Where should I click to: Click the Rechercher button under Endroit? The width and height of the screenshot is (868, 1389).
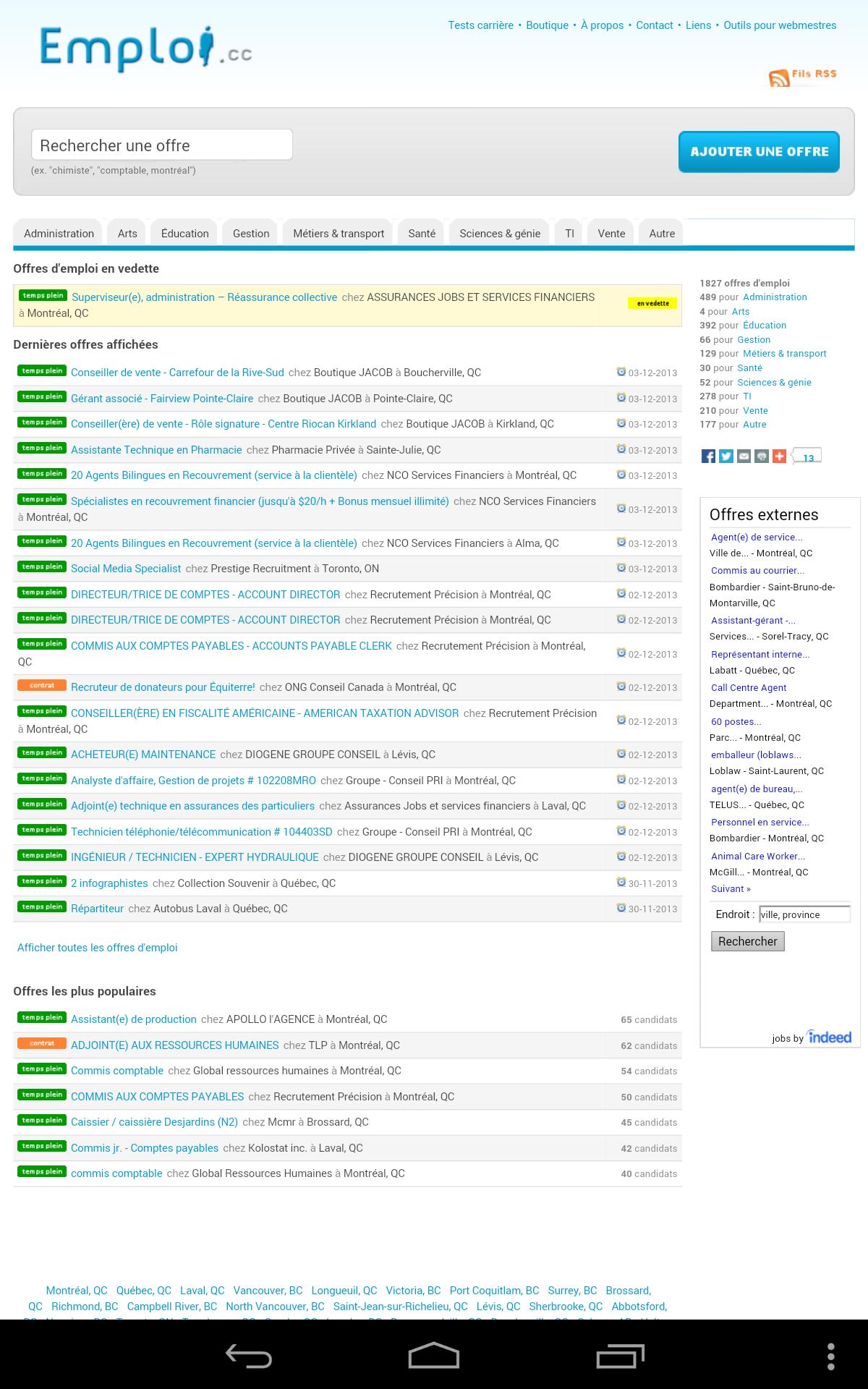point(747,941)
